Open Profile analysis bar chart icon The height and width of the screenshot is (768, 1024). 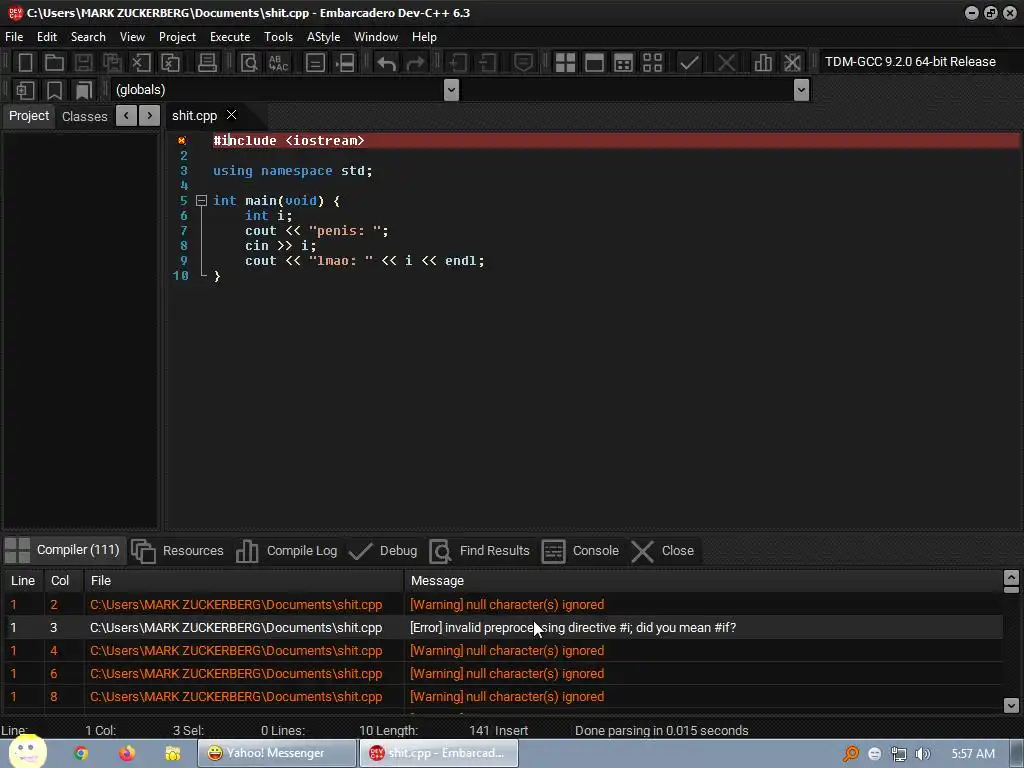pyautogui.click(x=763, y=63)
